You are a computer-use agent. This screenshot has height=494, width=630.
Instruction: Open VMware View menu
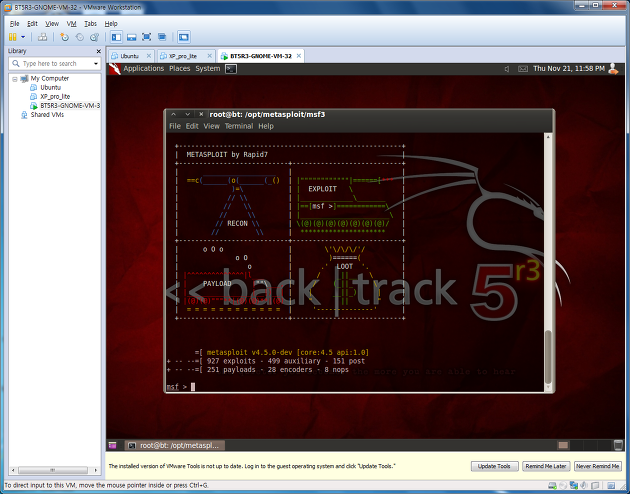click(52, 24)
